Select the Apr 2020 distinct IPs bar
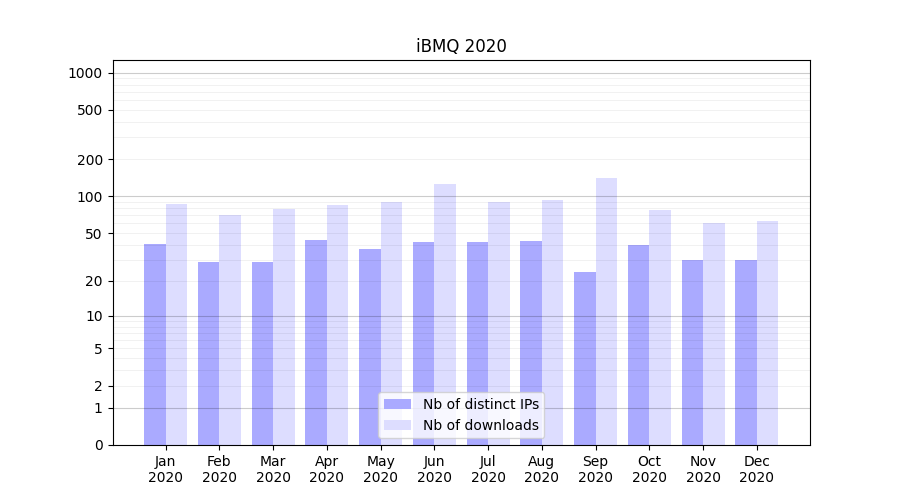 [x=316, y=342]
